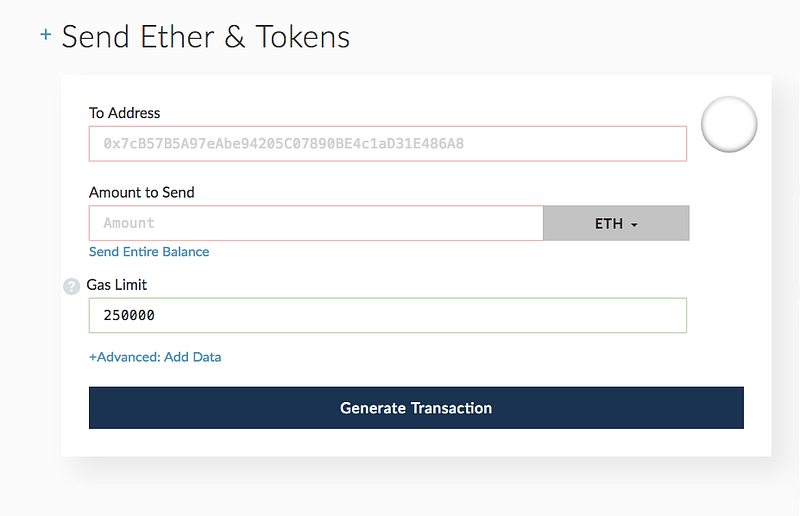The image size is (800, 516).
Task: Open the ETH currency dropdown
Action: click(x=615, y=223)
